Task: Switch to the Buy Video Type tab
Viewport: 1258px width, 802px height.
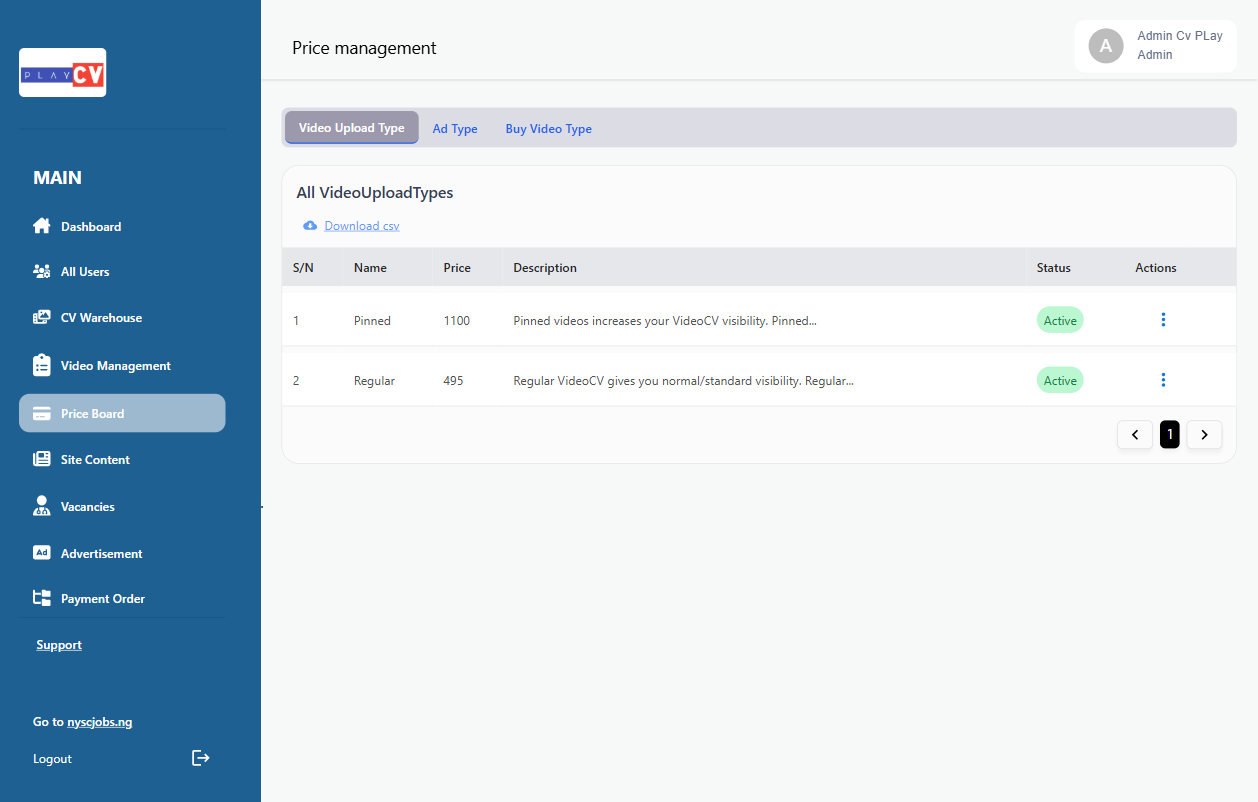Action: (548, 128)
